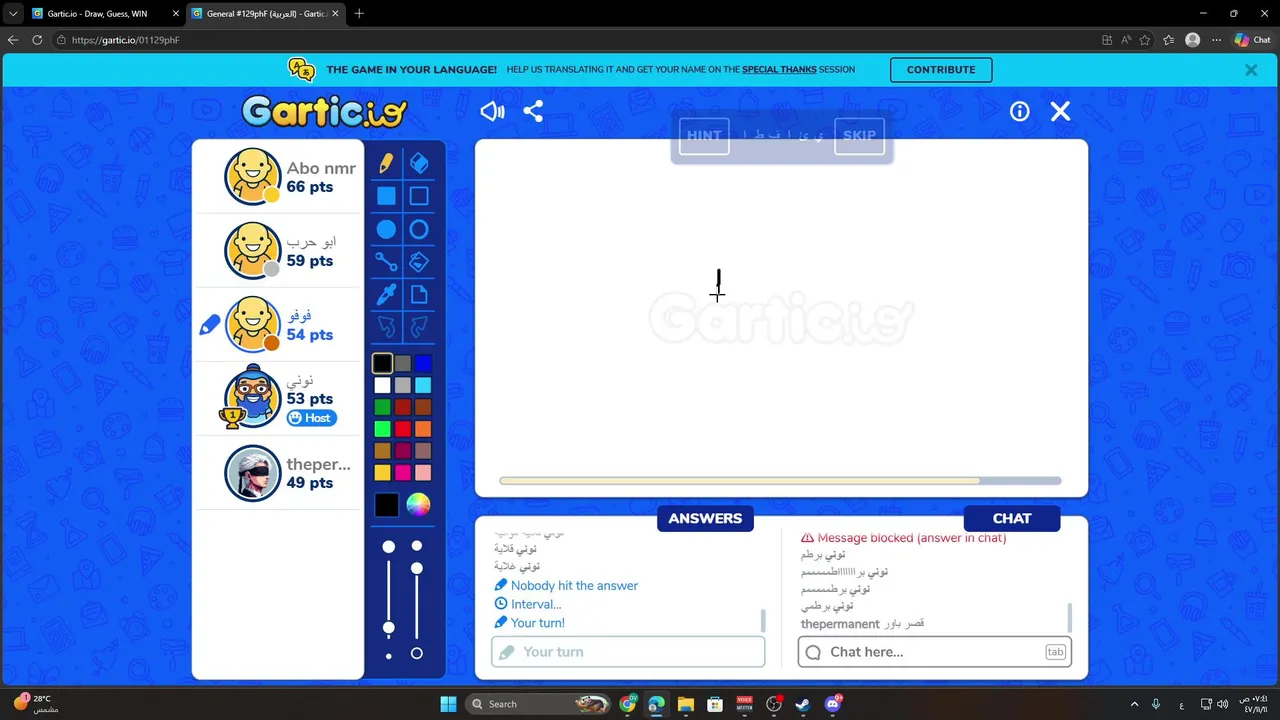Select the pencil drawing tool
The height and width of the screenshot is (720, 1280).
pos(386,163)
